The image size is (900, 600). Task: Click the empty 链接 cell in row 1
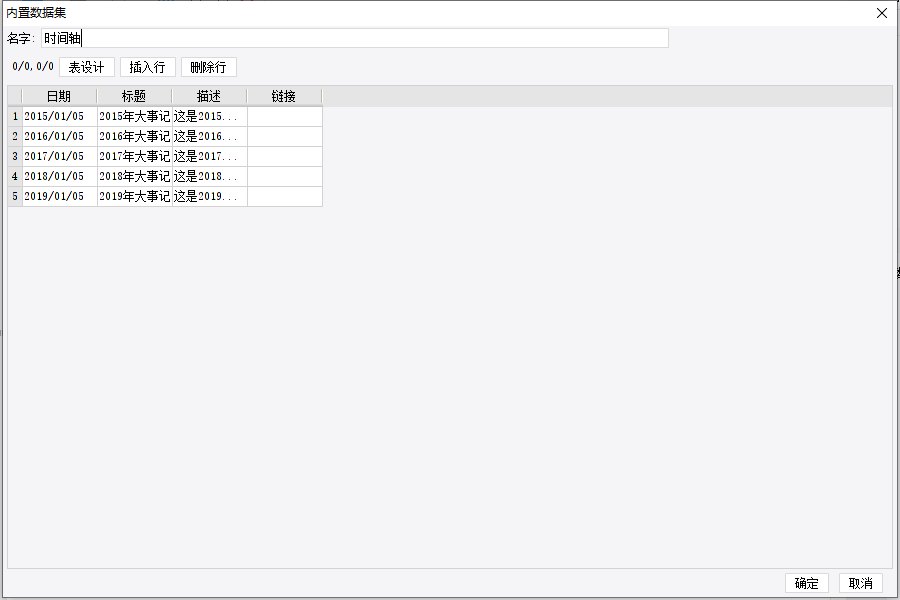click(285, 117)
